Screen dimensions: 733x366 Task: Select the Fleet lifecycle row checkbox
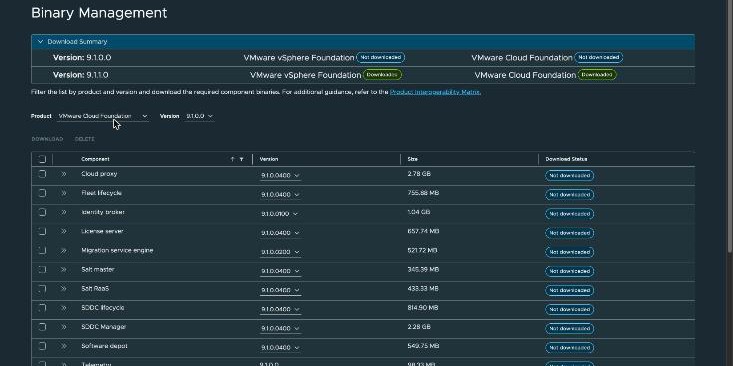coord(42,193)
